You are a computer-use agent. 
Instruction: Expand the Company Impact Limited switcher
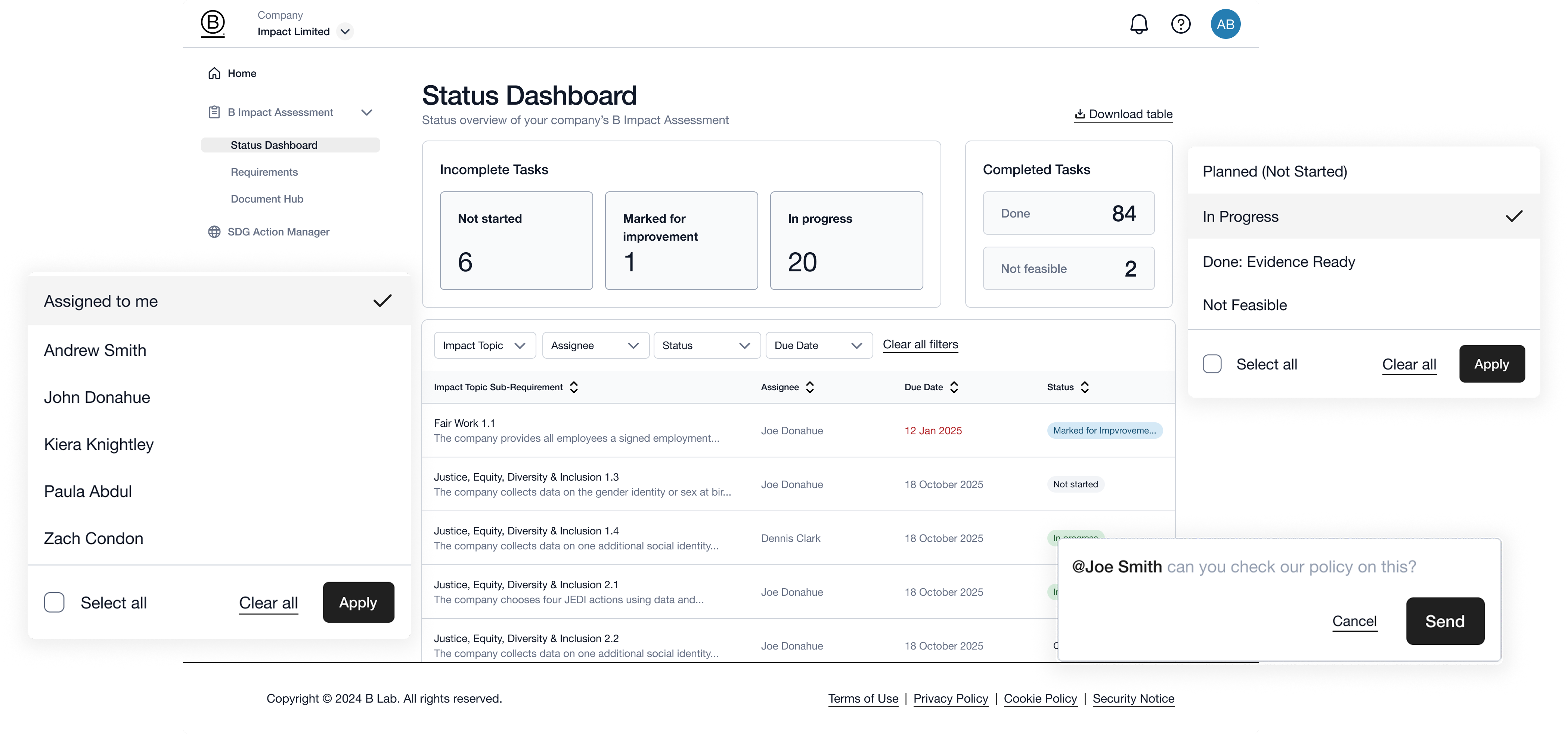(345, 32)
